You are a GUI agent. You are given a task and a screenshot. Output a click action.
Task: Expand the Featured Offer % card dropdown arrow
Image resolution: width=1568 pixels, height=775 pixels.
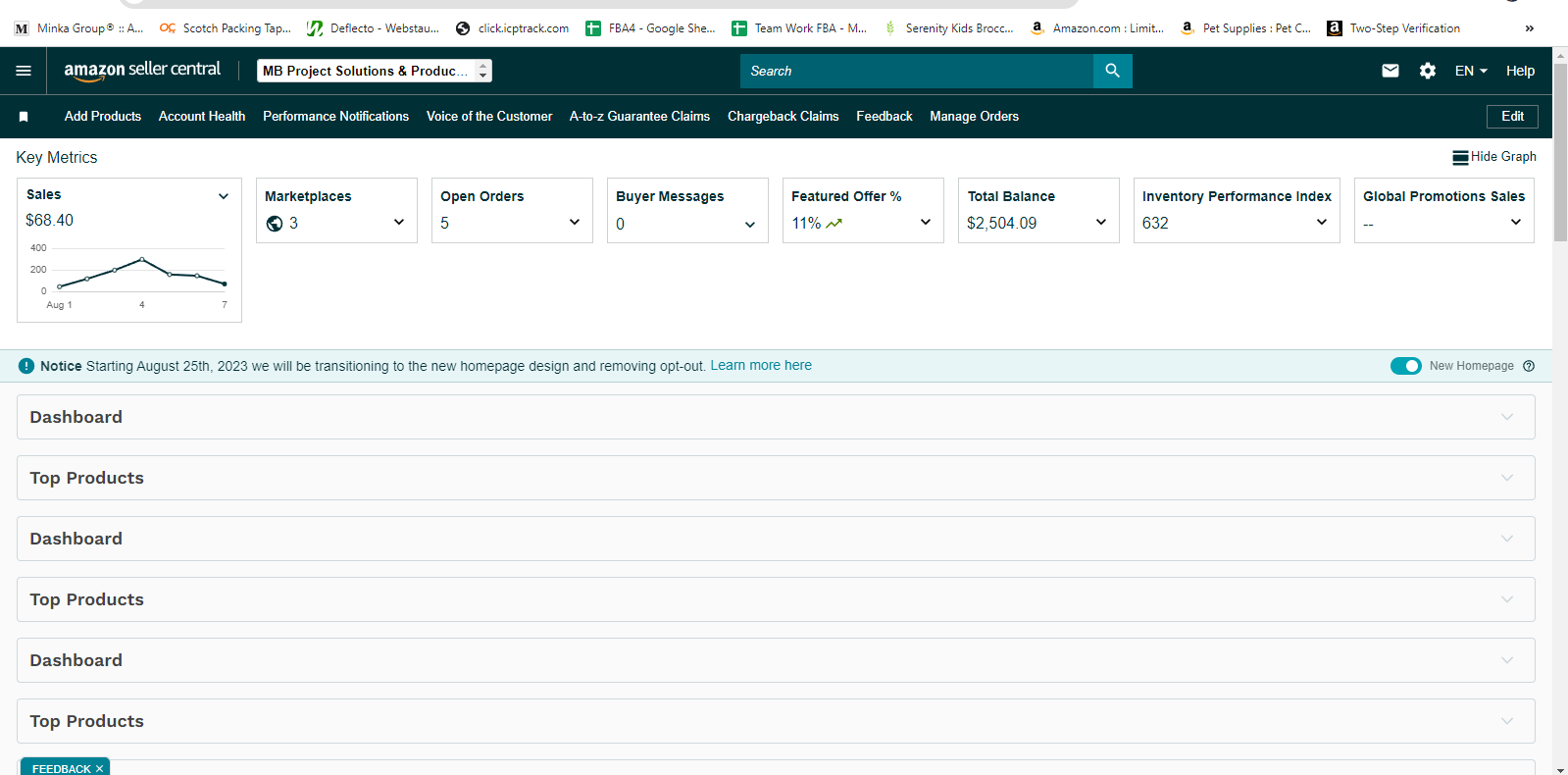(x=926, y=222)
